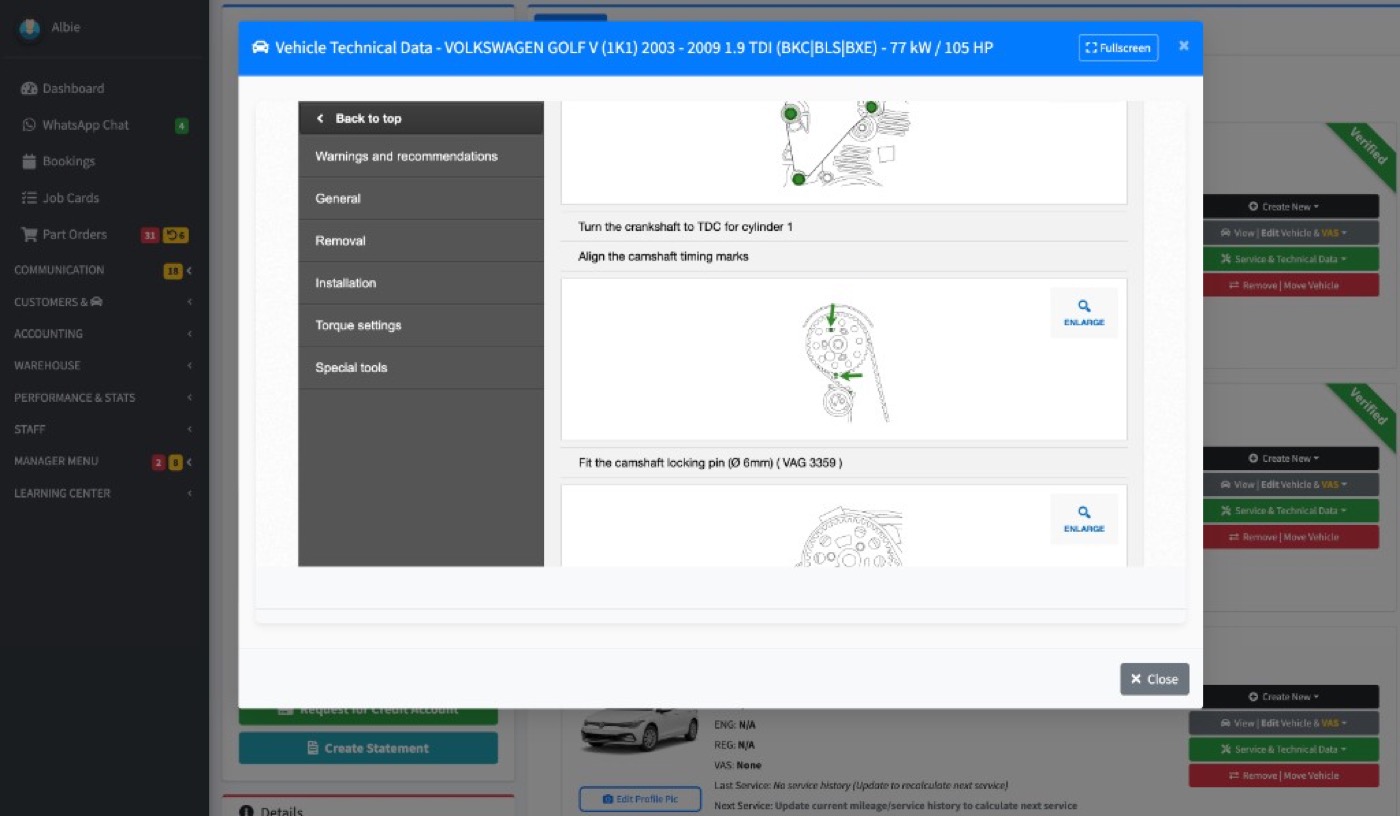The width and height of the screenshot is (1400, 816).
Task: Click the Bookings calendar icon
Action: [x=29, y=161]
